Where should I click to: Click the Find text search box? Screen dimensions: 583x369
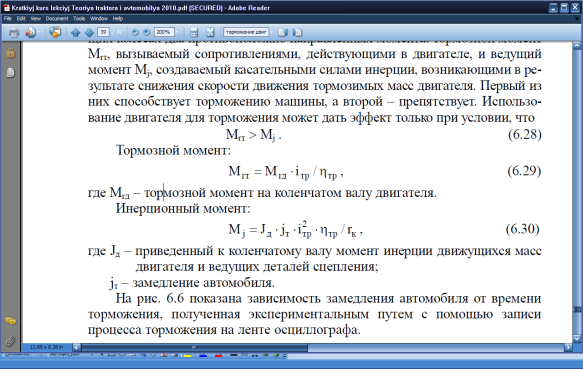[246, 32]
